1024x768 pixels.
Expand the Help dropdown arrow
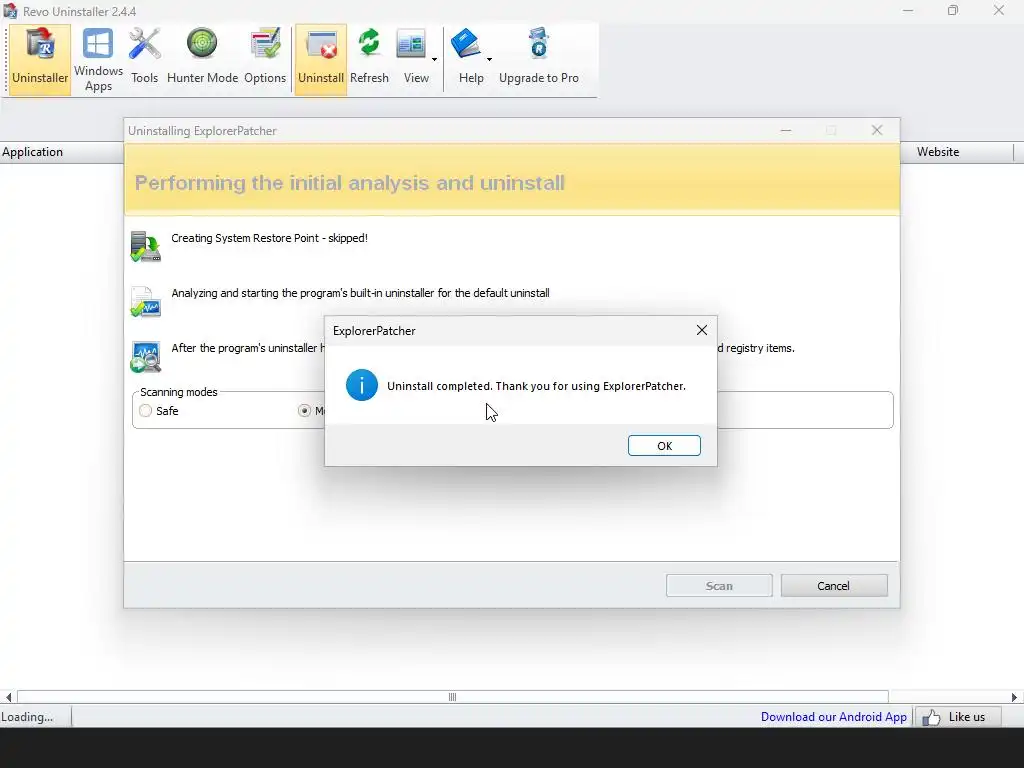(489, 59)
